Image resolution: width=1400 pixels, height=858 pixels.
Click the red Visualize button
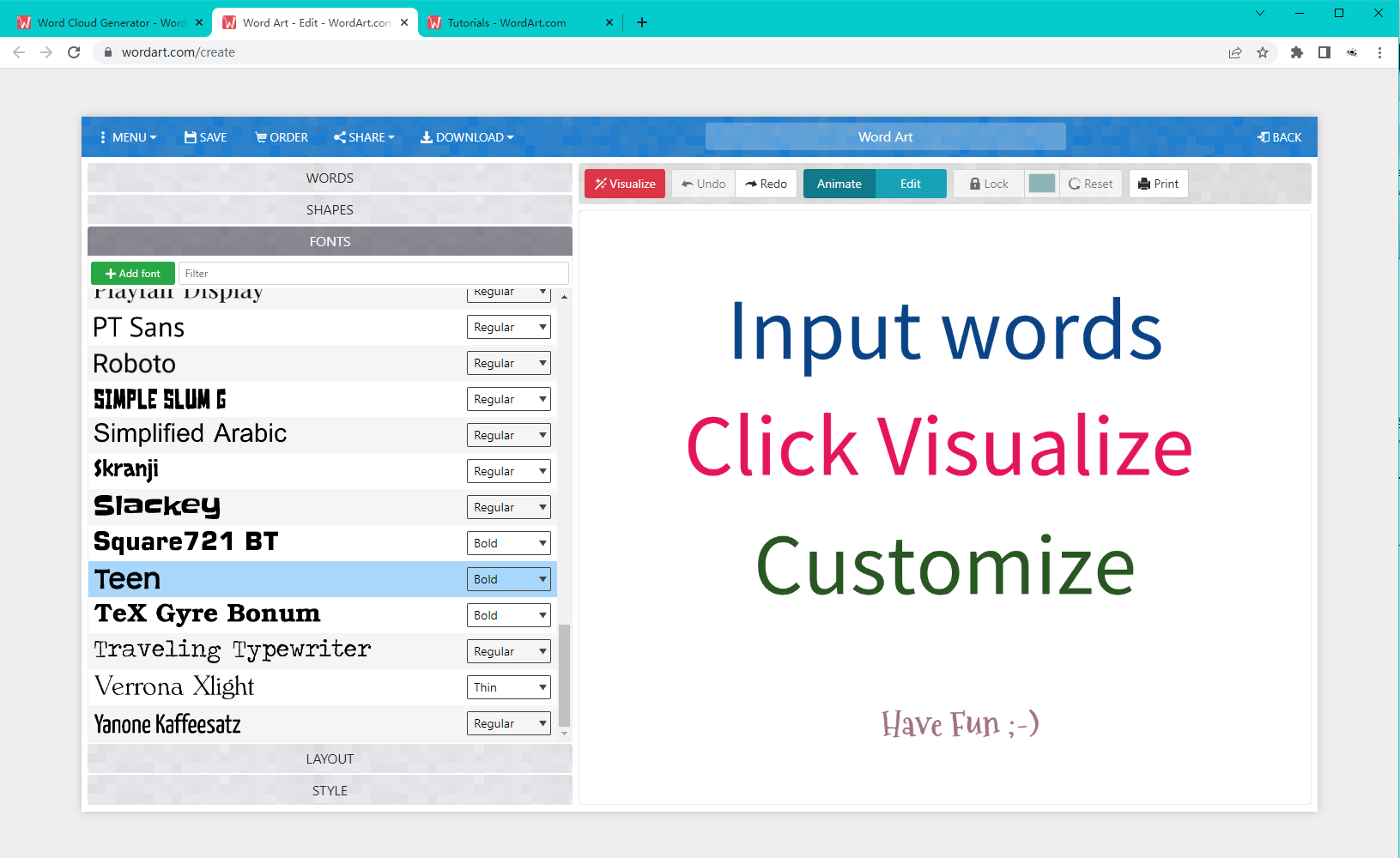(625, 184)
